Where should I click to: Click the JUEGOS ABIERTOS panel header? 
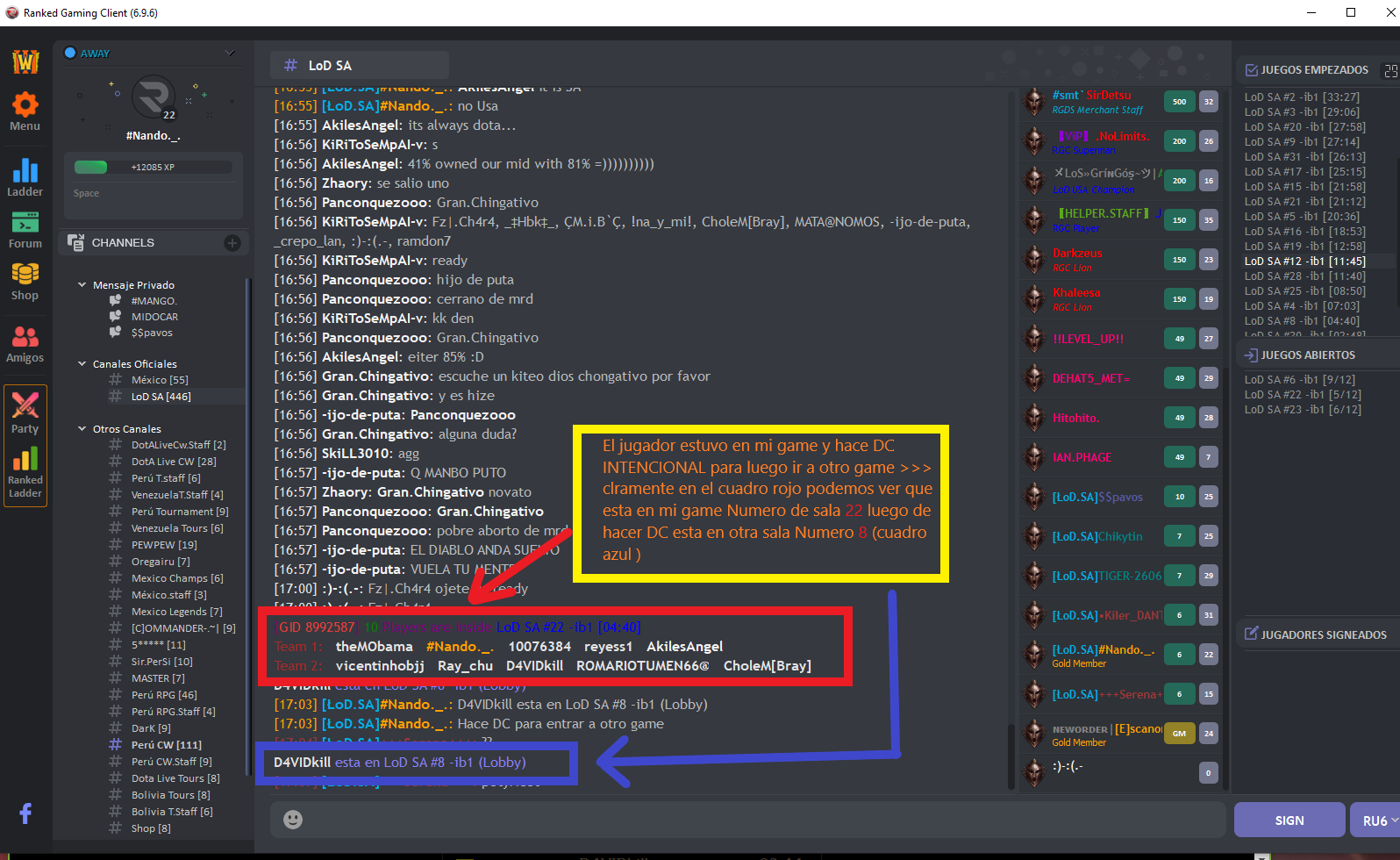click(x=1307, y=355)
